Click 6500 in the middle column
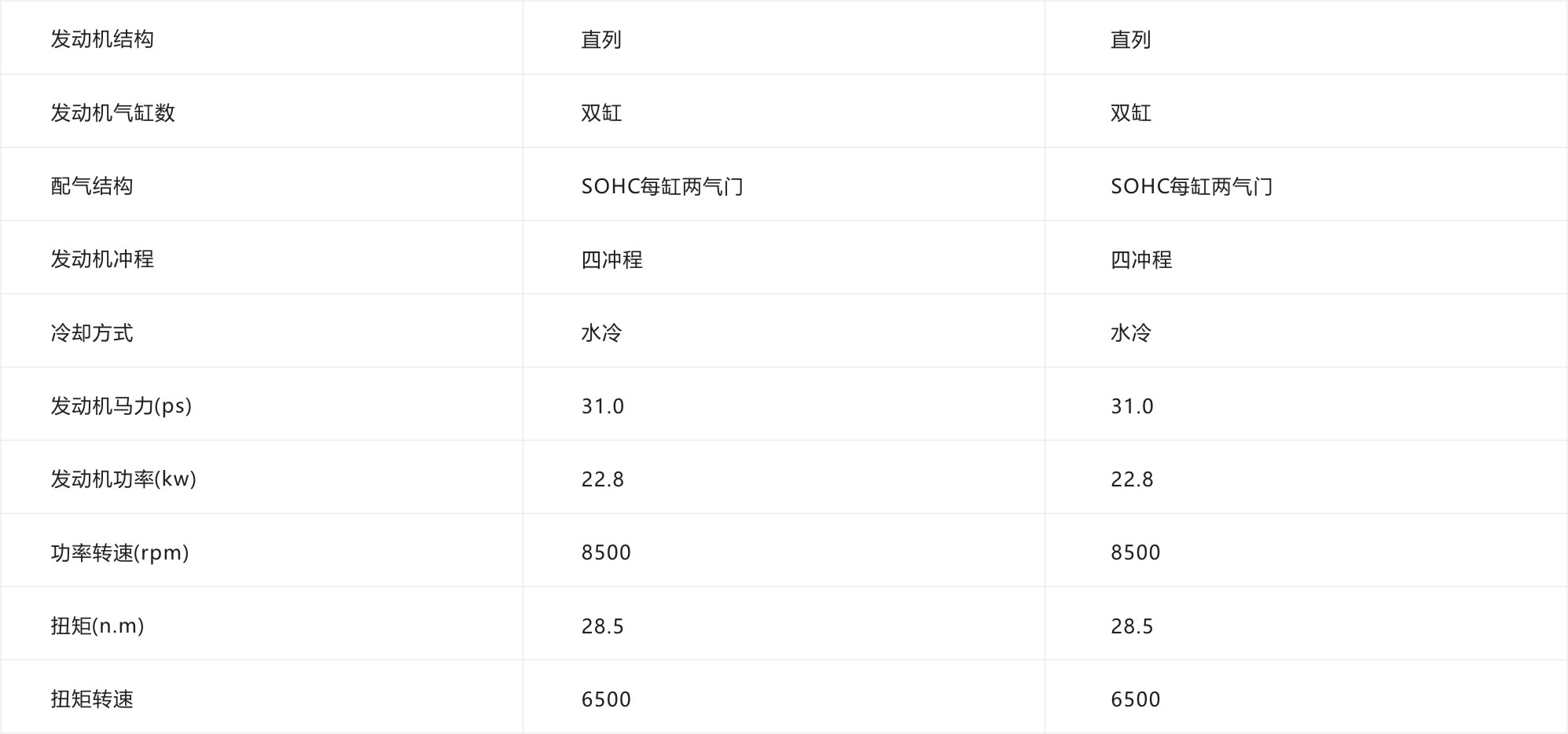 click(606, 699)
